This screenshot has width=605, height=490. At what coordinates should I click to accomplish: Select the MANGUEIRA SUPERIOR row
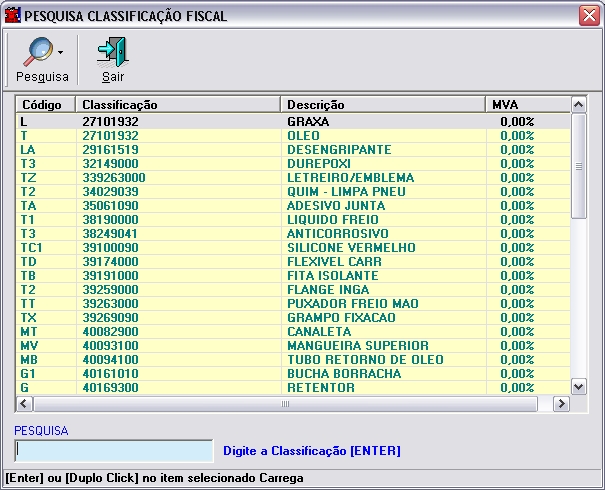click(293, 345)
